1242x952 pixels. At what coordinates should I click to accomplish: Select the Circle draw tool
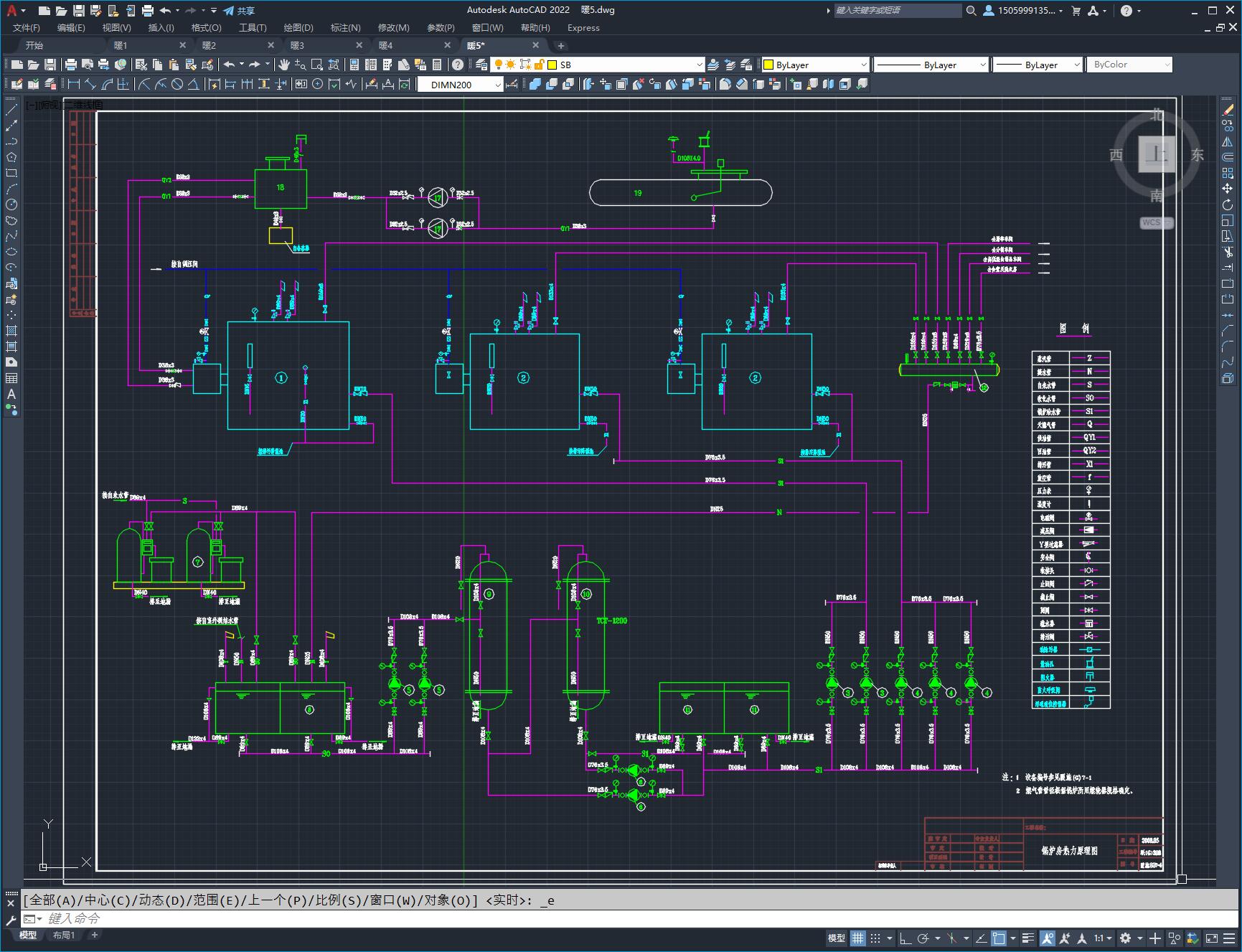(11, 204)
